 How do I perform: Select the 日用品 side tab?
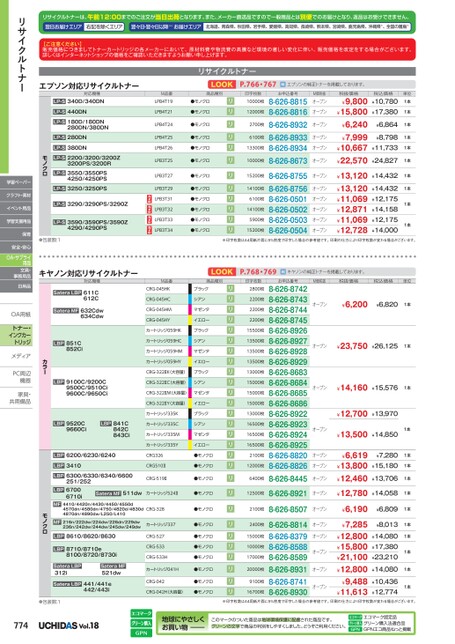click(16, 286)
